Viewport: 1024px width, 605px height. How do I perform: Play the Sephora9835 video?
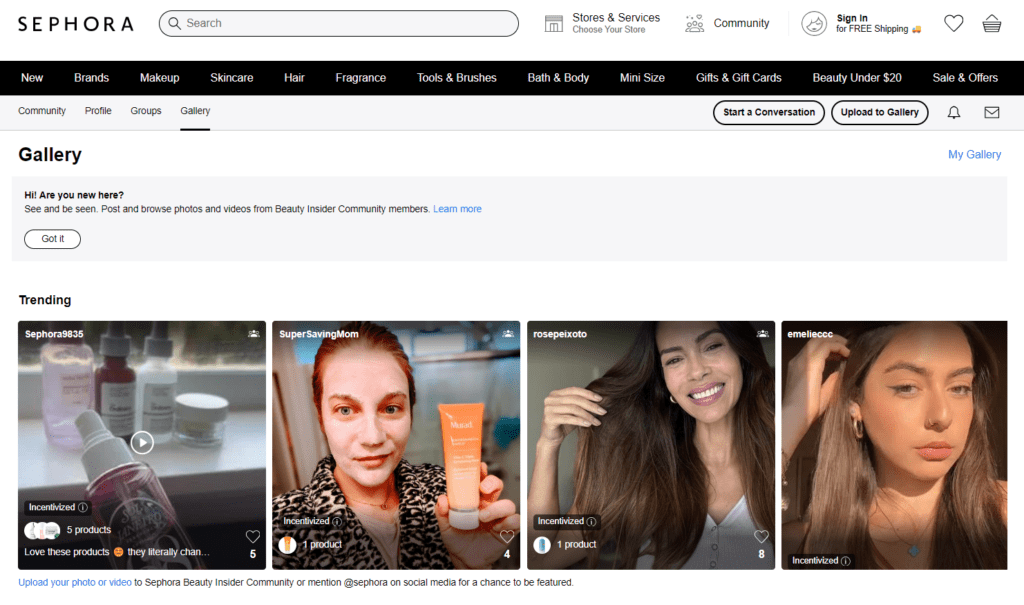click(142, 442)
